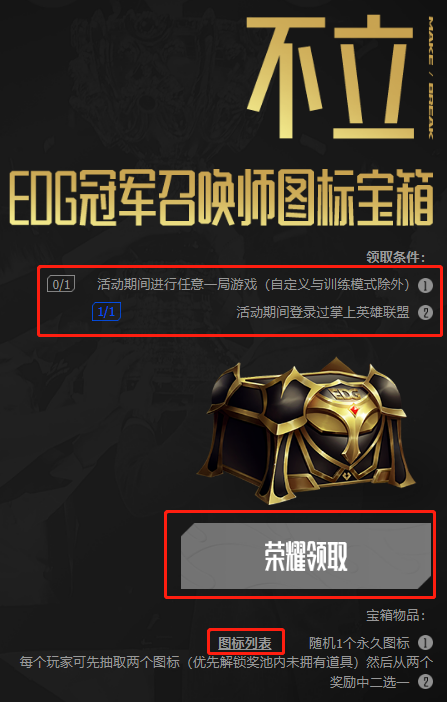Viewport: 447px width, 702px height.
Task: Click the EDG logo on the chest lid
Action: [x=346, y=394]
